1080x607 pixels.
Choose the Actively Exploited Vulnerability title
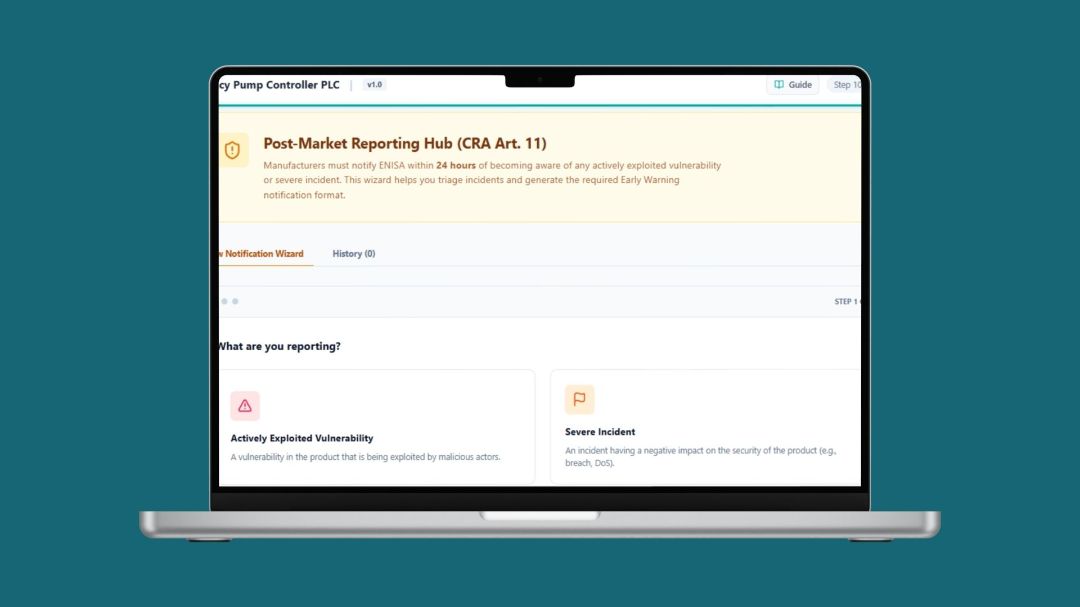click(x=302, y=438)
